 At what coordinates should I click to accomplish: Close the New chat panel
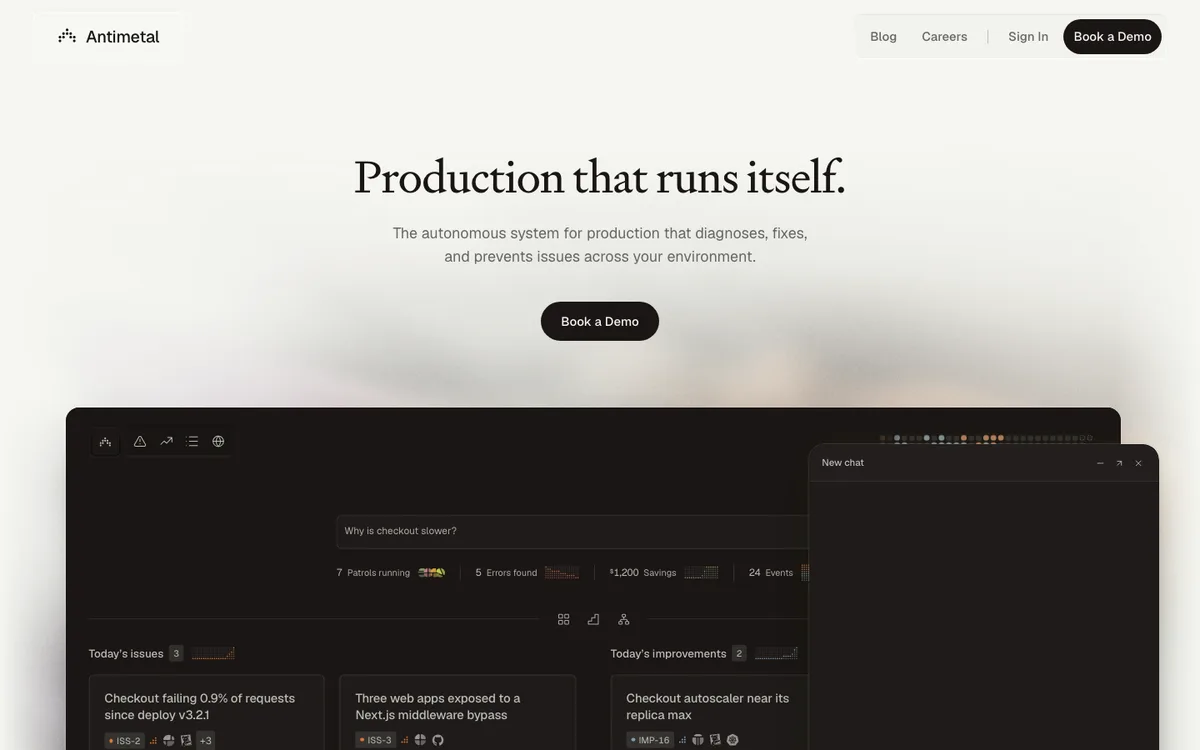click(x=1138, y=463)
